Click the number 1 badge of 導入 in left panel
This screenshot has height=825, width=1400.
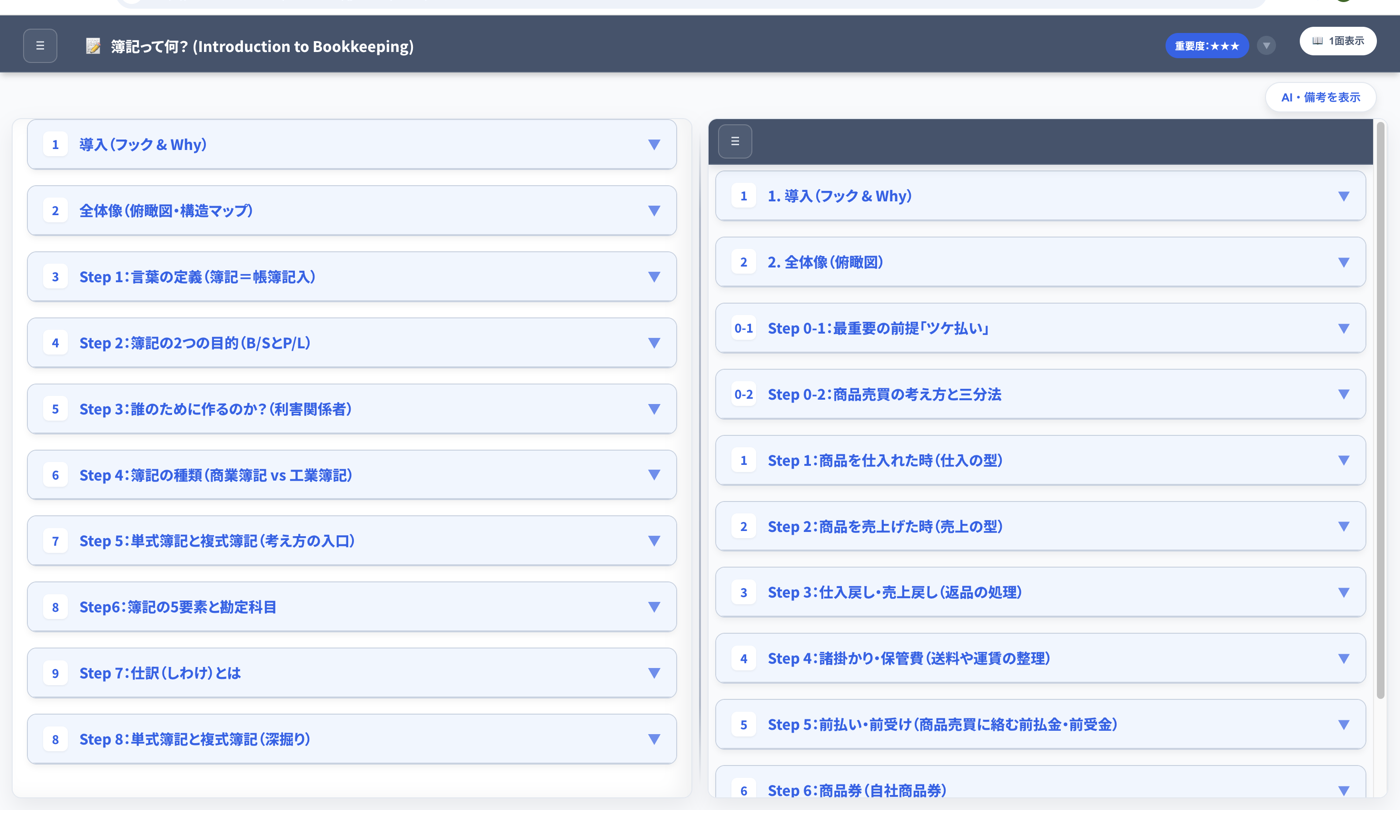[x=56, y=144]
